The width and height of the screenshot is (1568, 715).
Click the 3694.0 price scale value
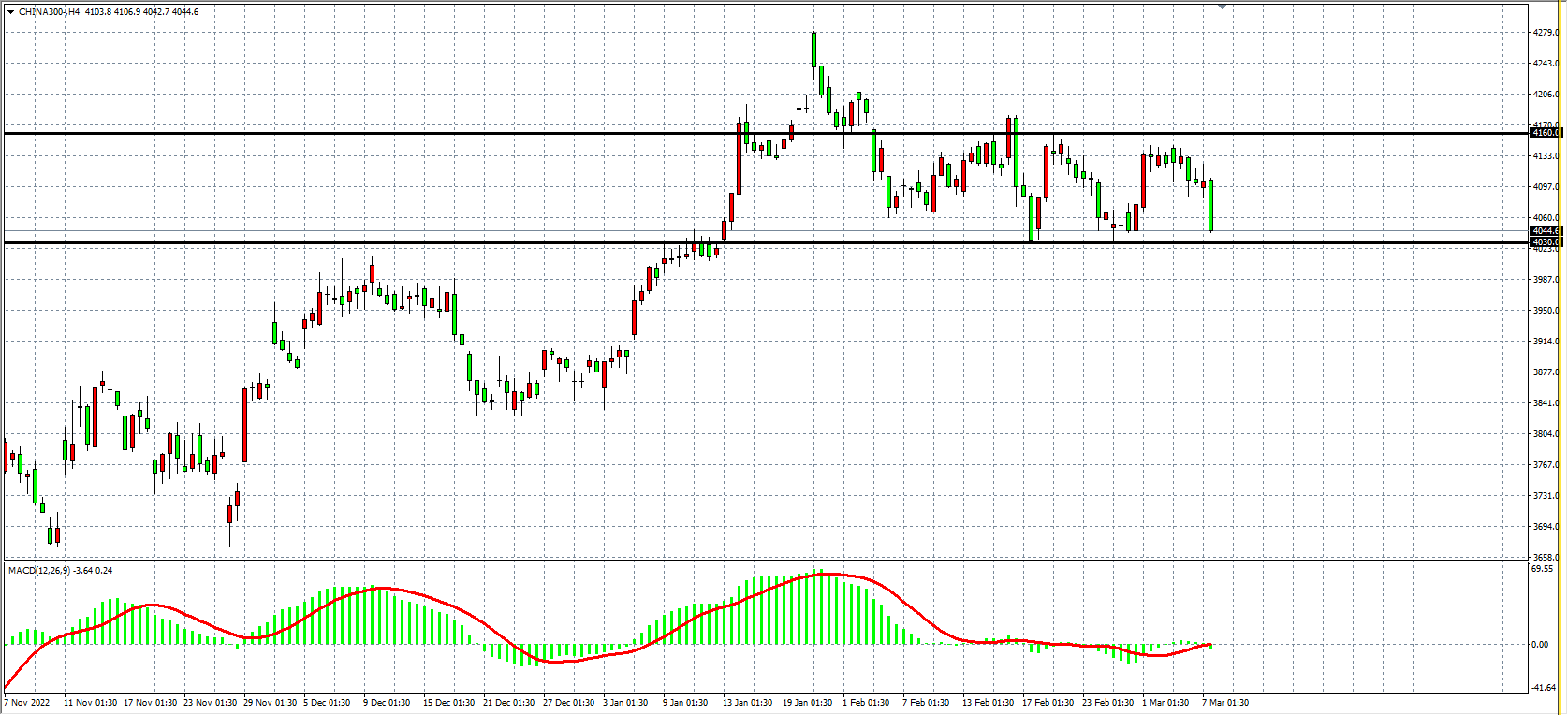[1545, 527]
